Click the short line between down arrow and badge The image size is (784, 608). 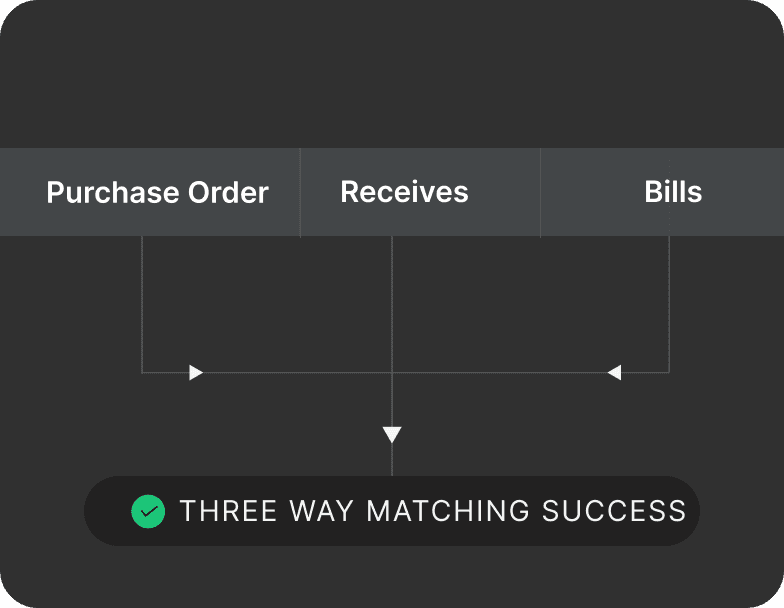coord(392,461)
